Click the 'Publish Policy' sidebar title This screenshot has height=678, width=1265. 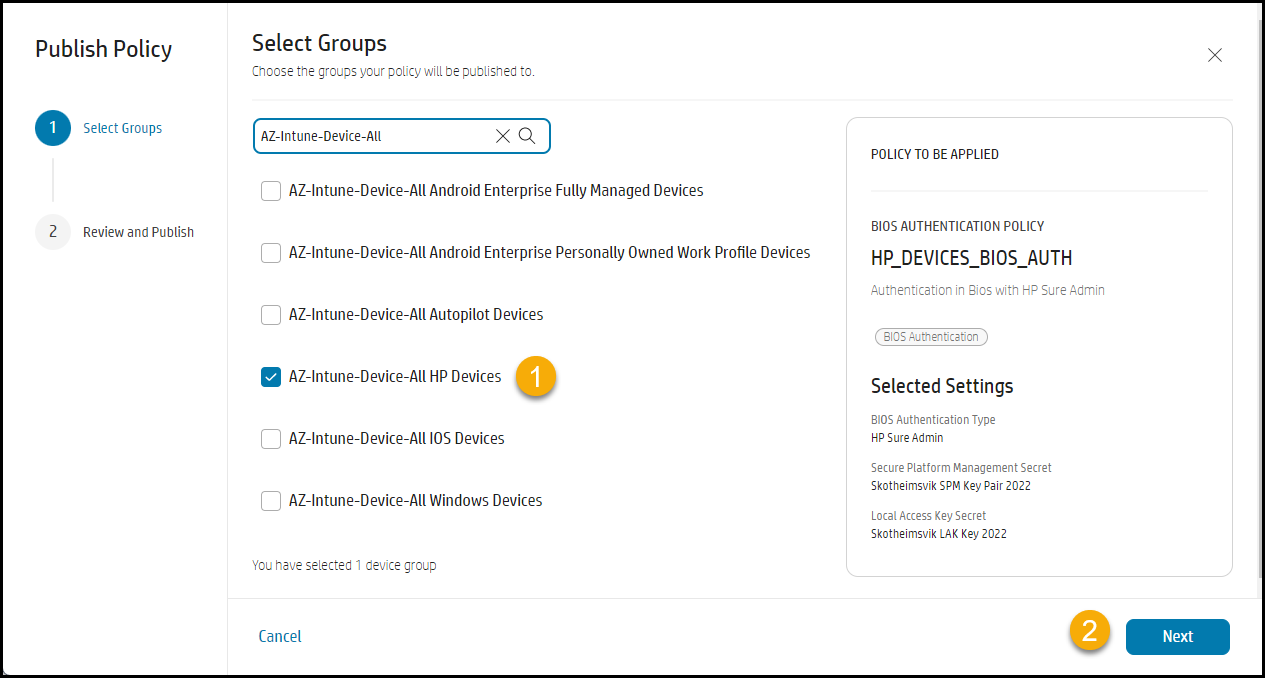tap(104, 49)
